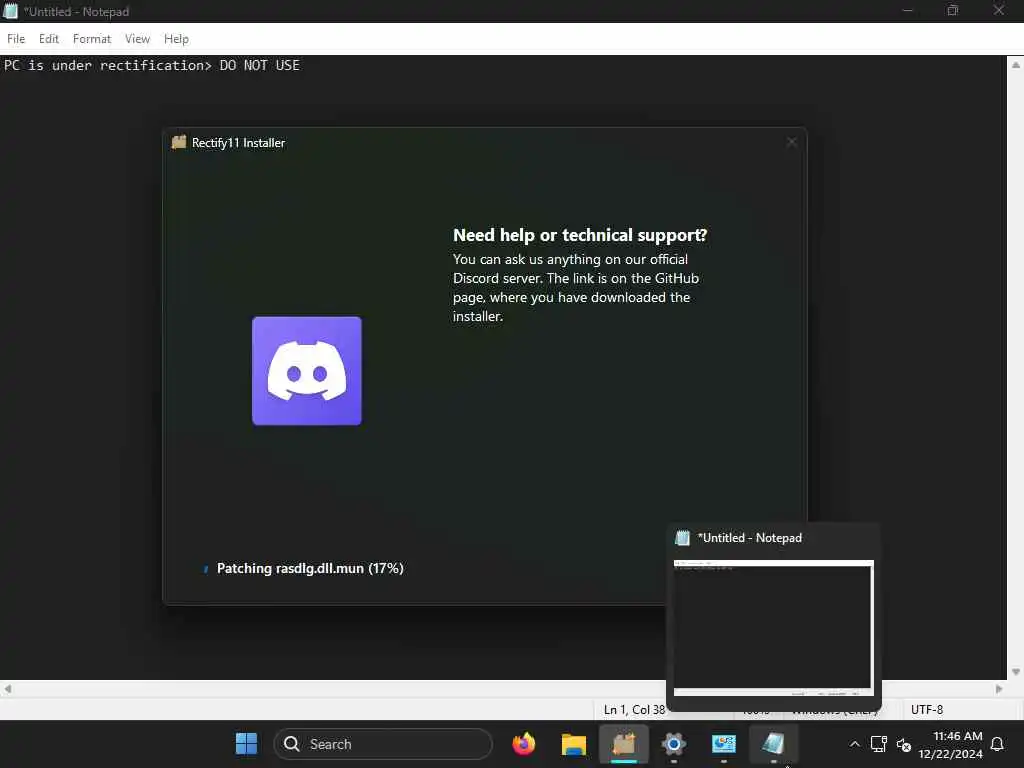Screen dimensions: 1024x768
Task: Close the Rectify11 Installer dialog
Action: click(x=792, y=142)
